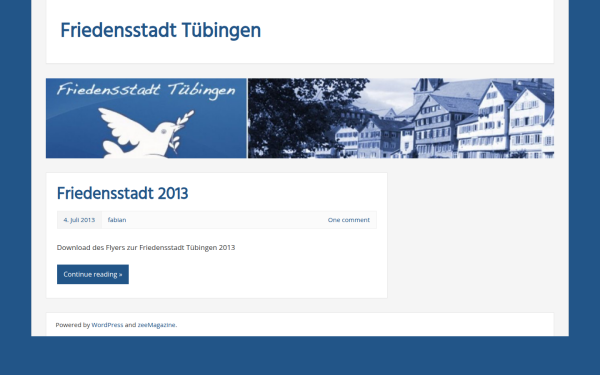
Task: Click the dove banner header image
Action: 300,118
